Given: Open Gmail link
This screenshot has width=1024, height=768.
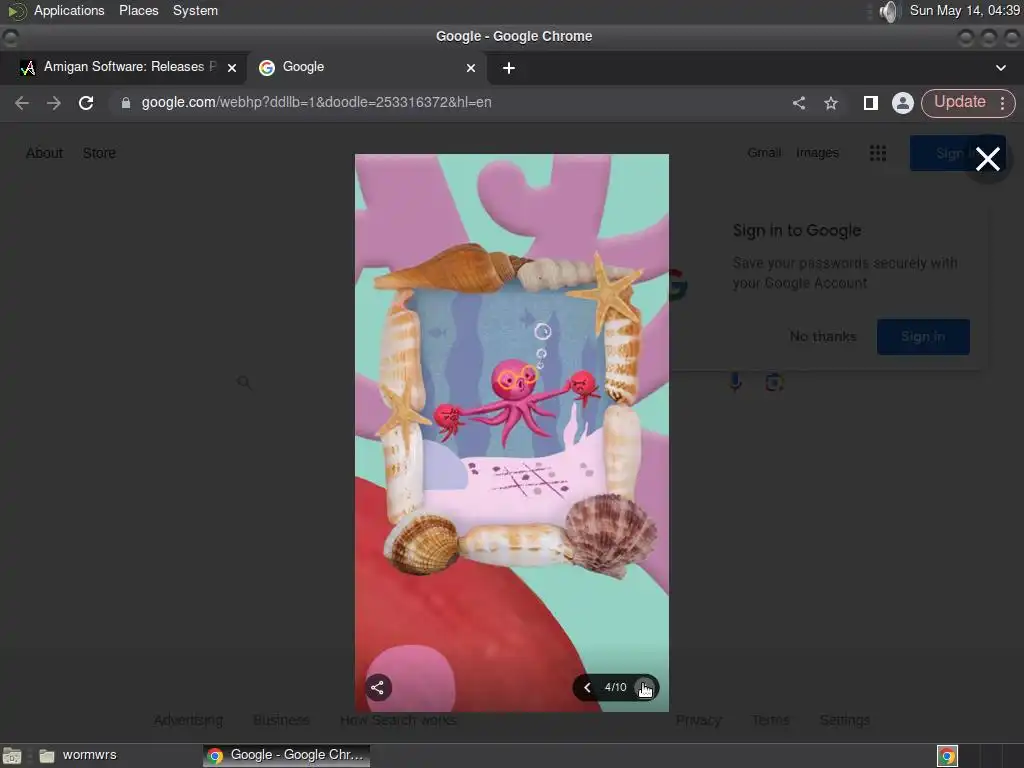Looking at the screenshot, I should (x=764, y=153).
